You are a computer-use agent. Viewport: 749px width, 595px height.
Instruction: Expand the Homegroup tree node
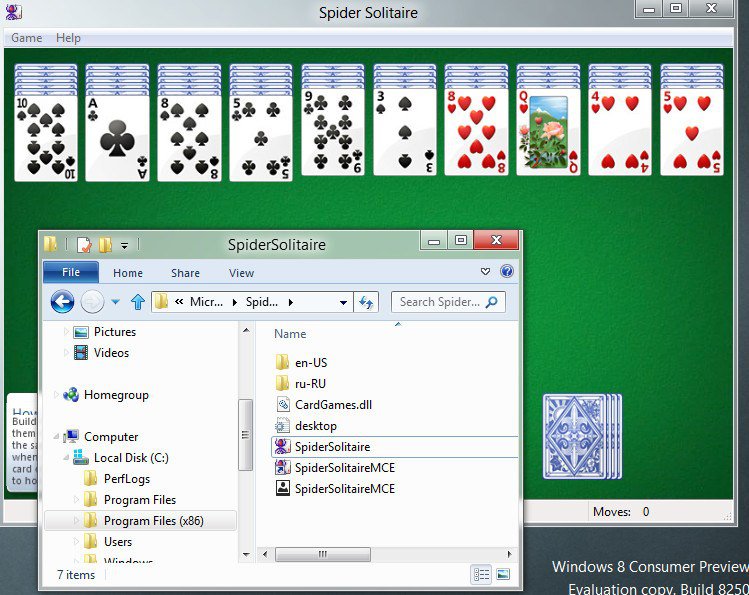pos(56,394)
